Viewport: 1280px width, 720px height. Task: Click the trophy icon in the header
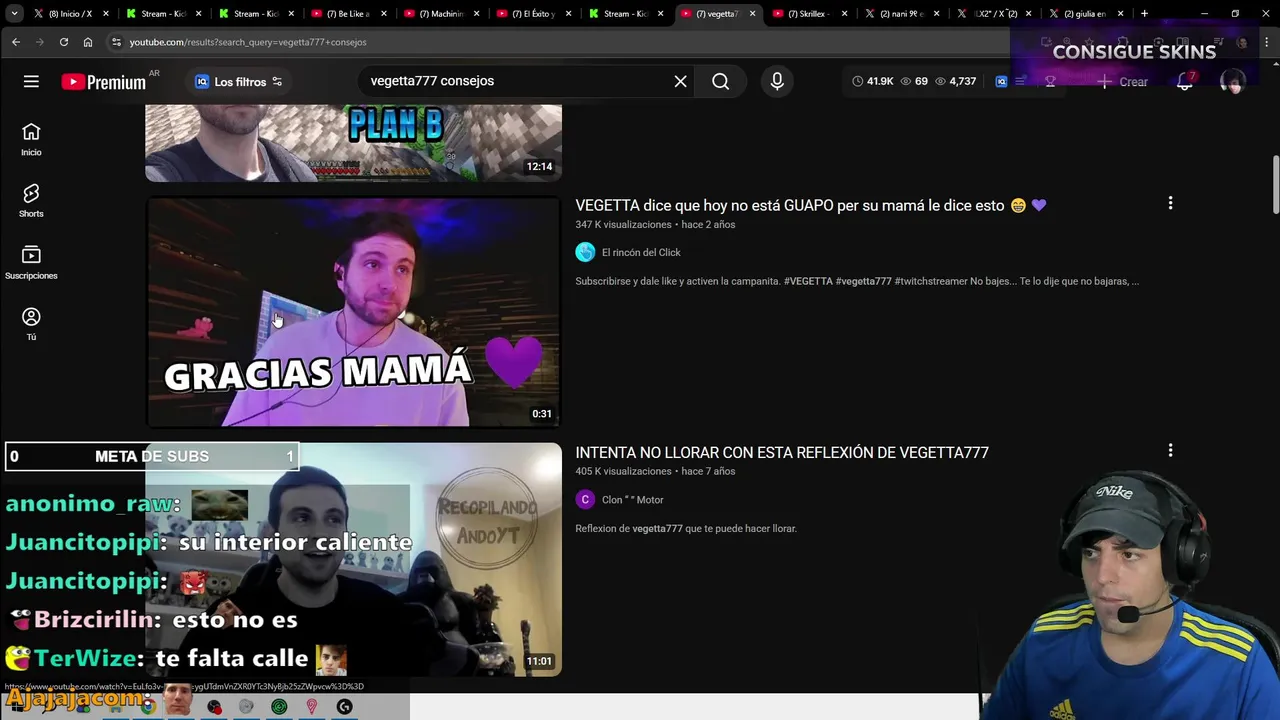tap(1050, 81)
